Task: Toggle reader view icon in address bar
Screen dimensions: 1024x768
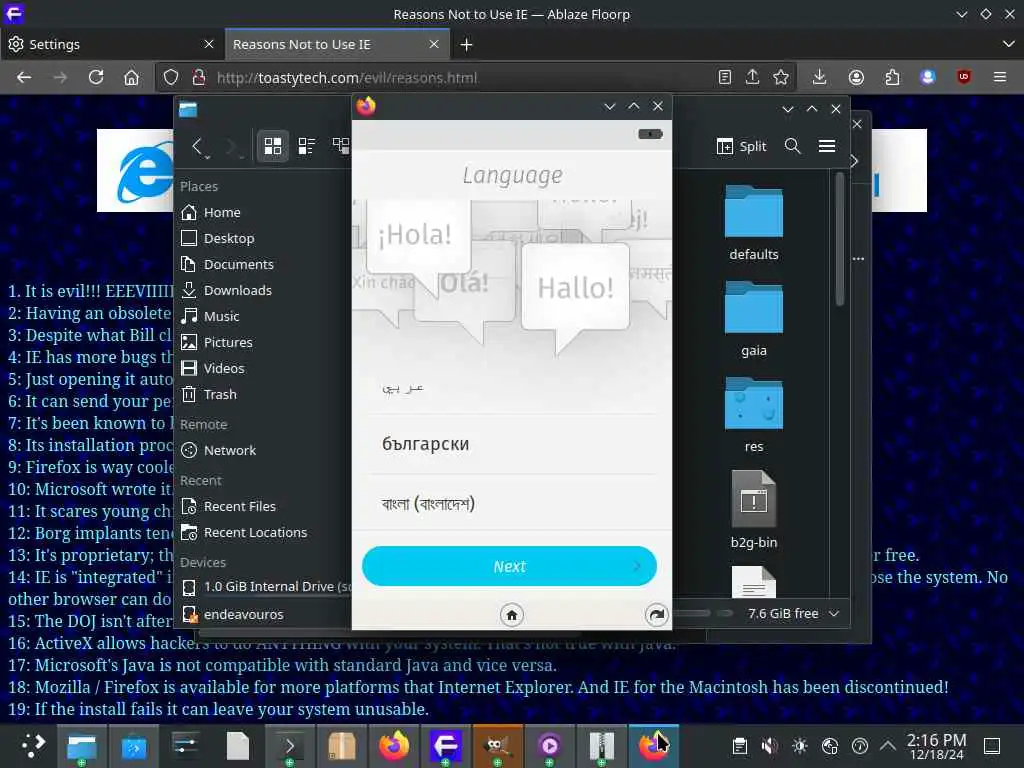Action: (x=724, y=78)
